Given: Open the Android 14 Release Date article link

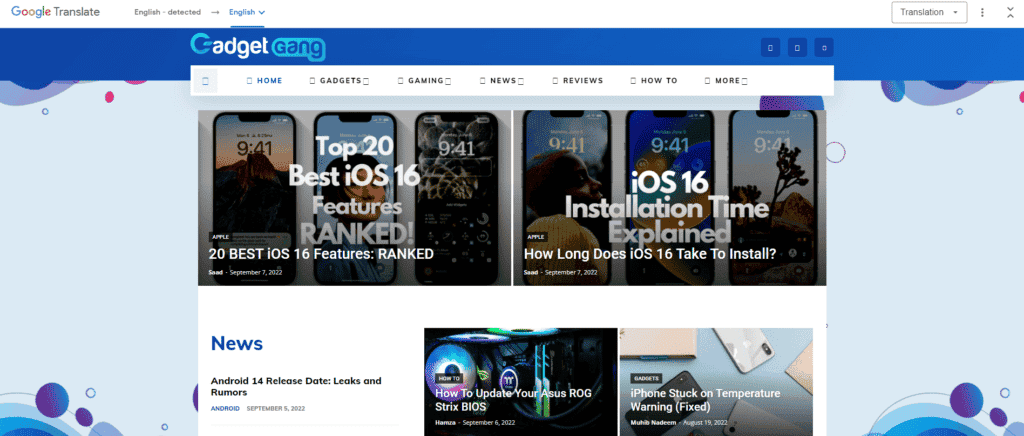Looking at the screenshot, I should (296, 386).
